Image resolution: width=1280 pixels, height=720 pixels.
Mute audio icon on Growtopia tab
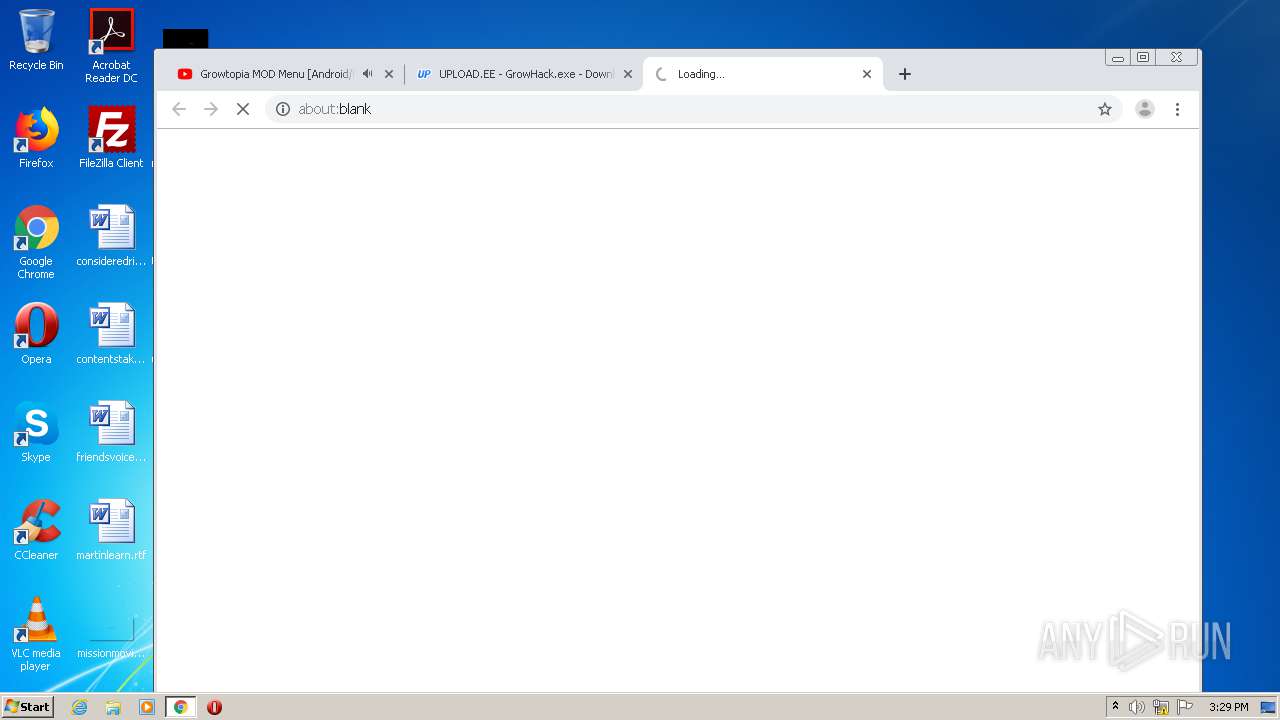pyautogui.click(x=367, y=74)
